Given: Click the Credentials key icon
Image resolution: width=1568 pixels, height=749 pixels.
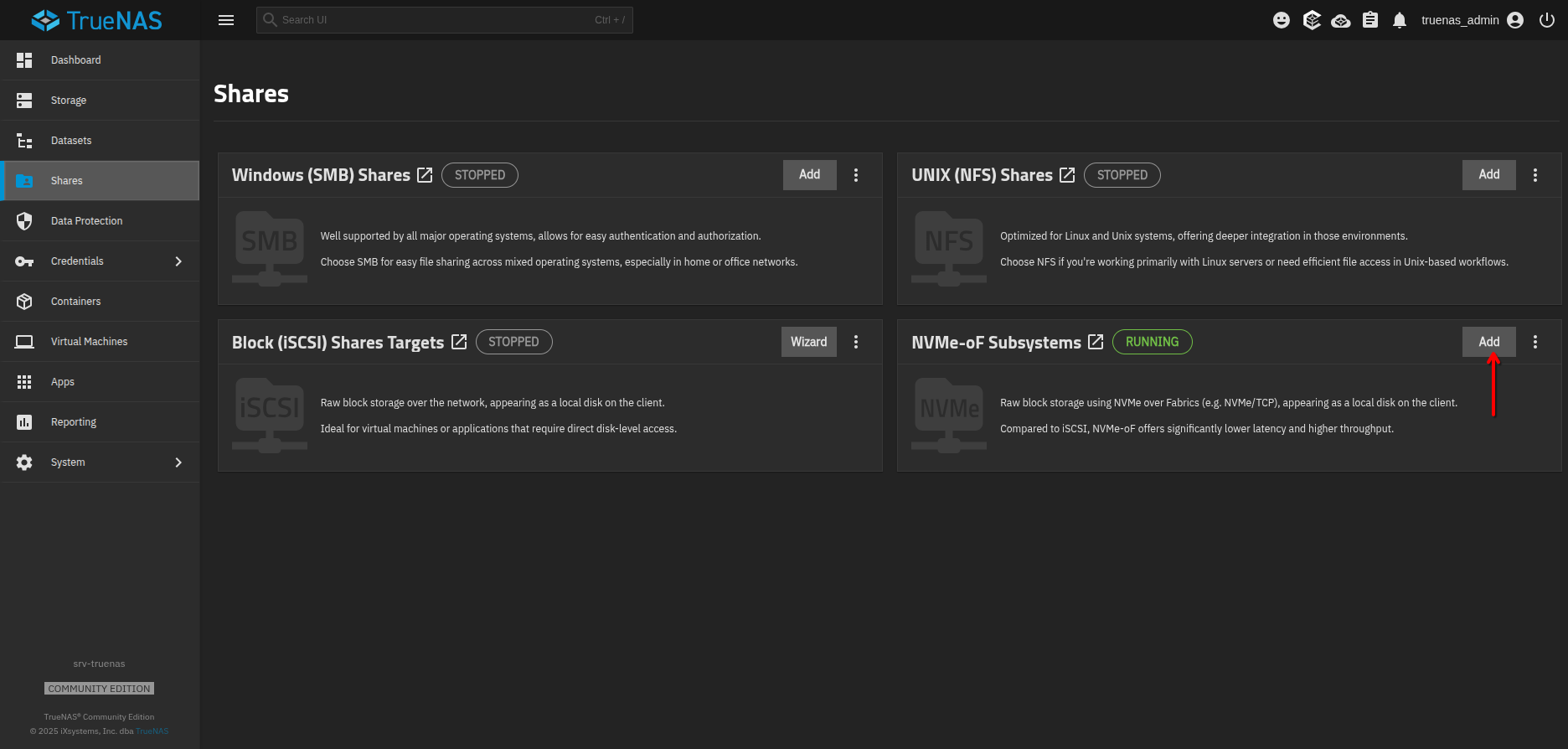Looking at the screenshot, I should click(24, 261).
